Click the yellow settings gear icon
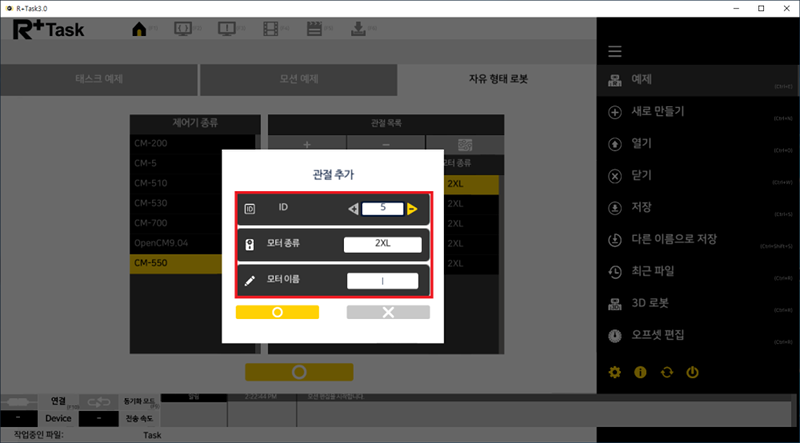 click(x=615, y=372)
